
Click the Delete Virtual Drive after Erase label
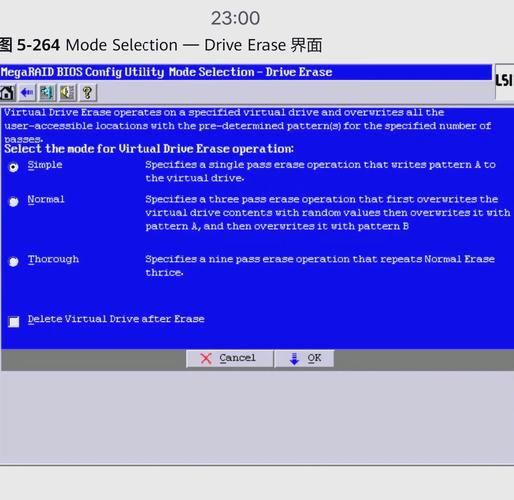[116, 319]
